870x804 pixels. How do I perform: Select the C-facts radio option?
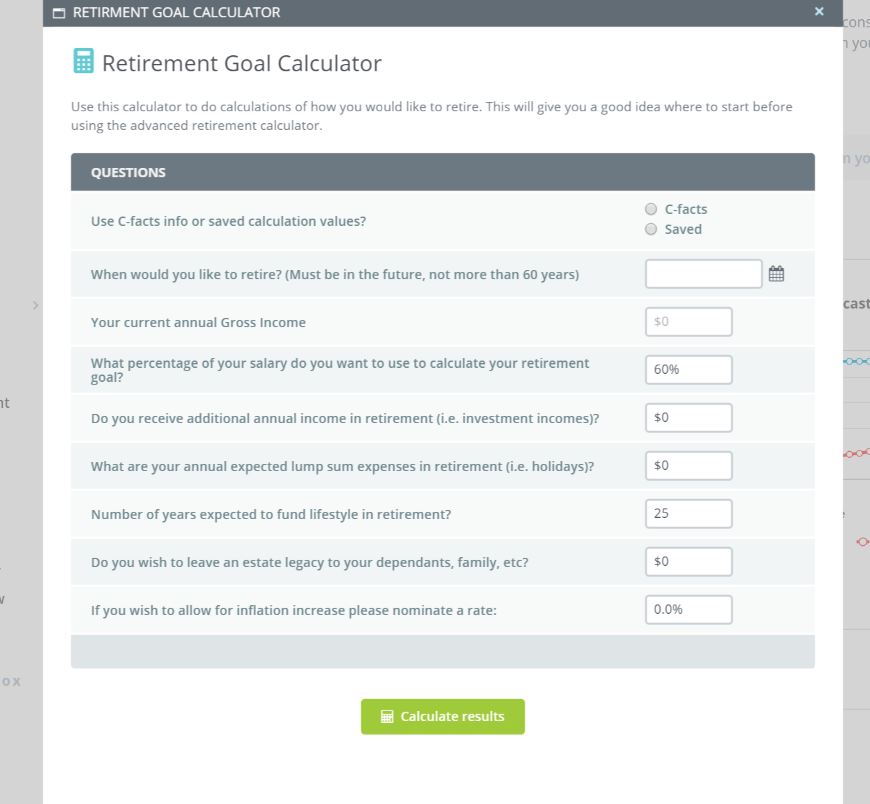pyautogui.click(x=652, y=210)
